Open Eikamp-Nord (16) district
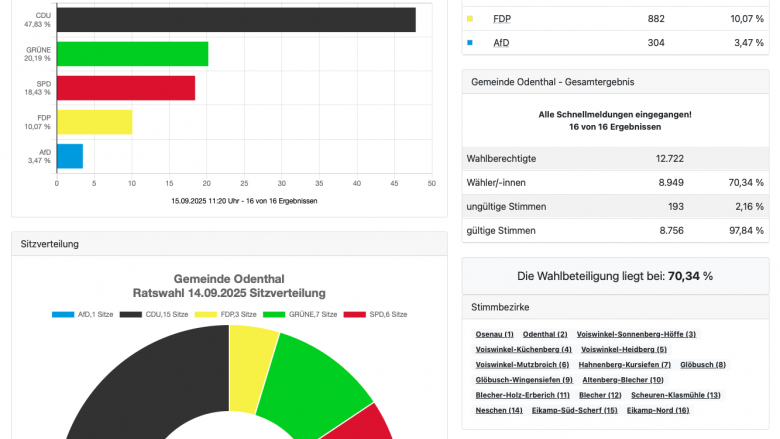780x439 pixels. (658, 410)
